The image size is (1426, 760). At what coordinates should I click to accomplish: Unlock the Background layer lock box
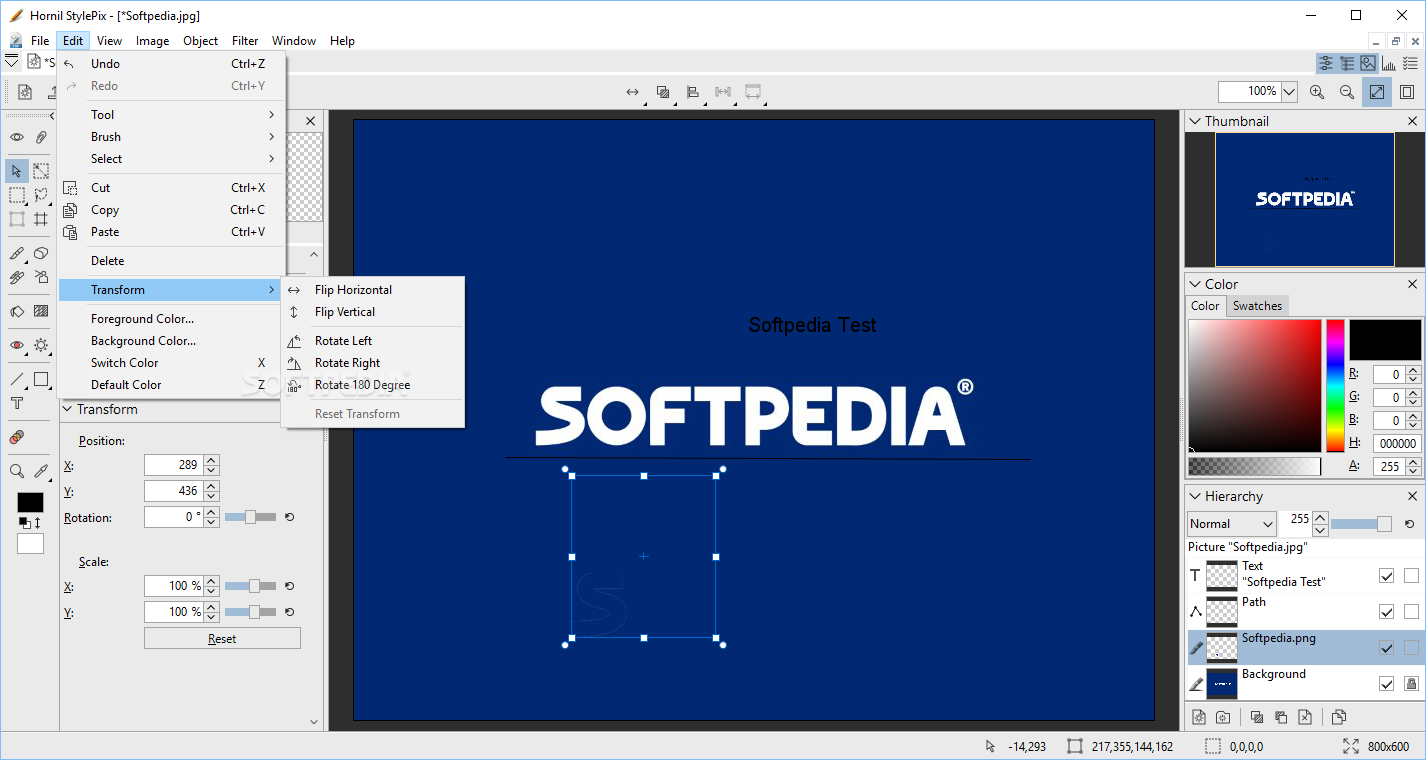(1411, 684)
